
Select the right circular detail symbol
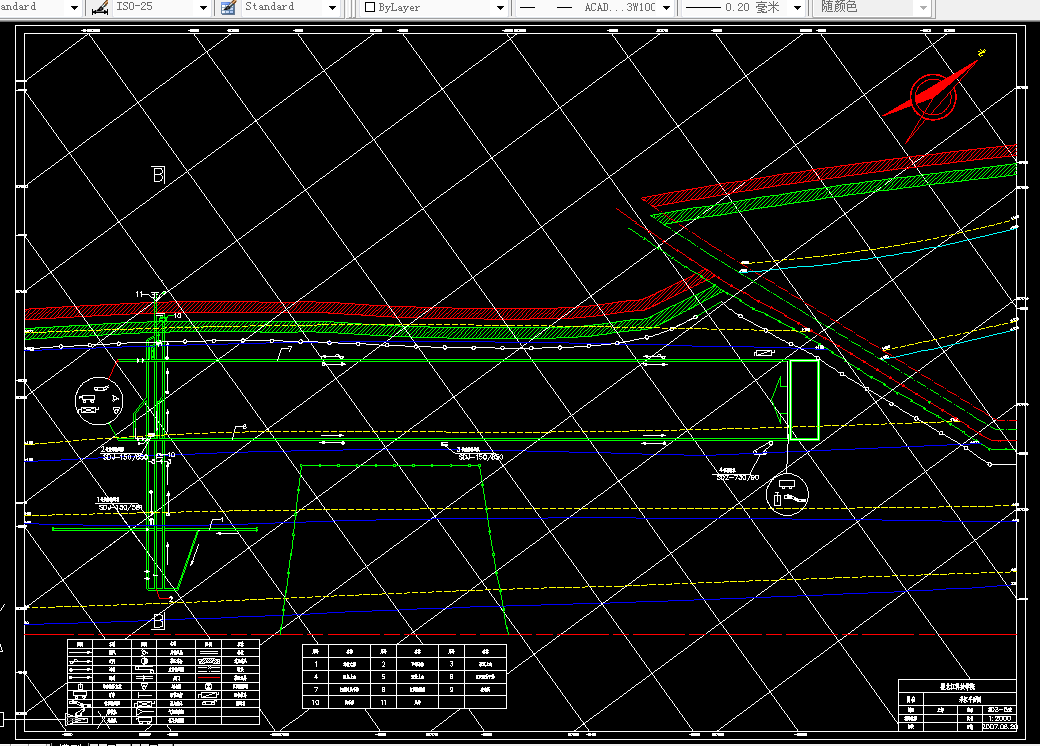point(787,494)
